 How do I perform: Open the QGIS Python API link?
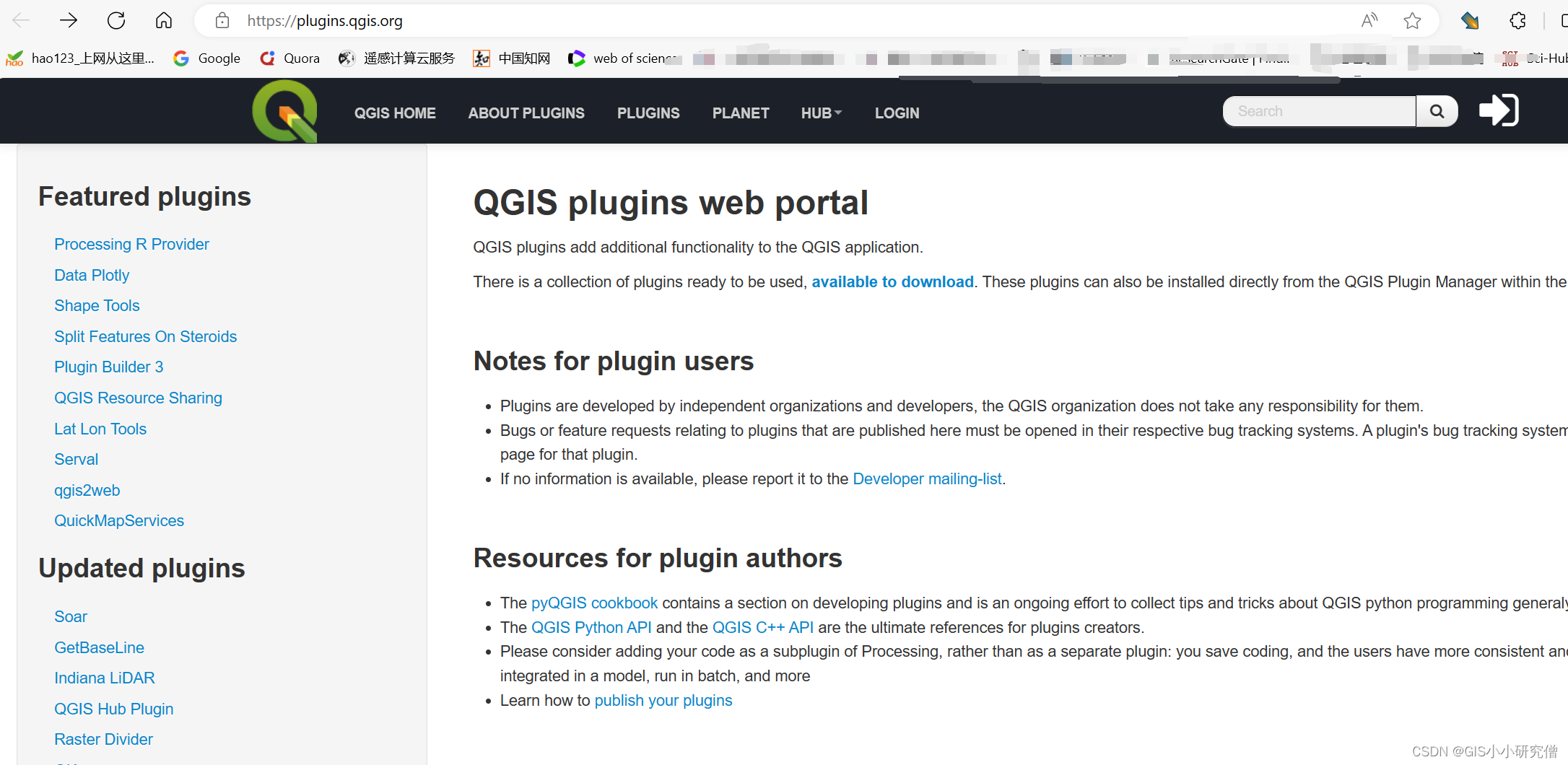[591, 627]
